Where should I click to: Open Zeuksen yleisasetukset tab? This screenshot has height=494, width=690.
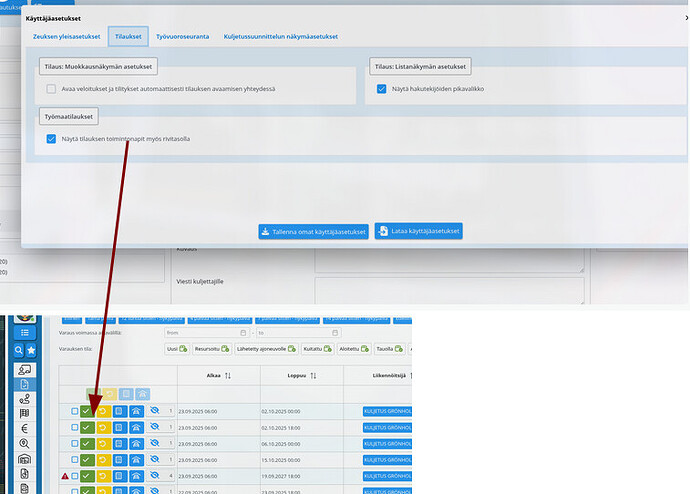click(x=66, y=36)
